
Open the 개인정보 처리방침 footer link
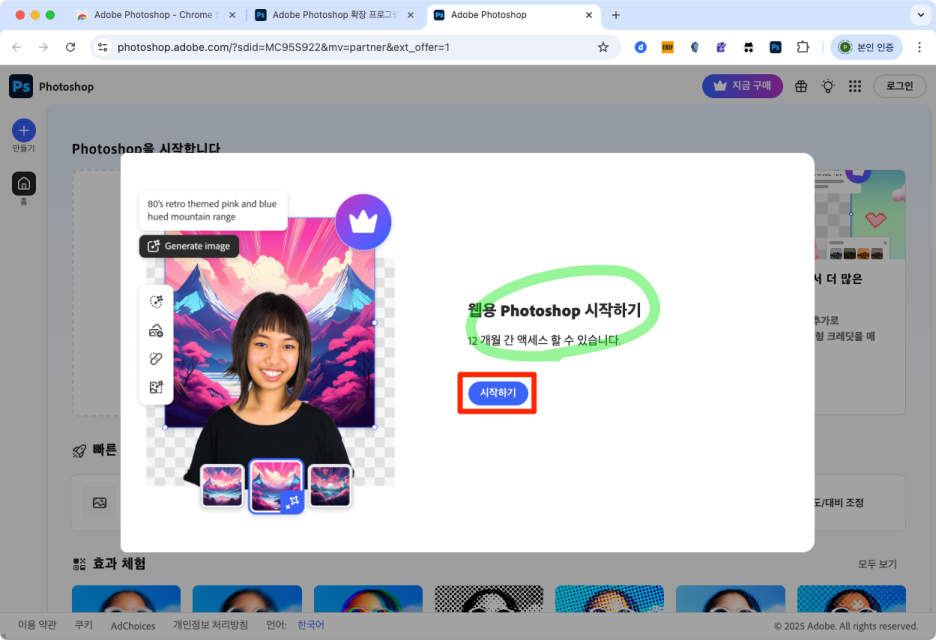coord(211,625)
